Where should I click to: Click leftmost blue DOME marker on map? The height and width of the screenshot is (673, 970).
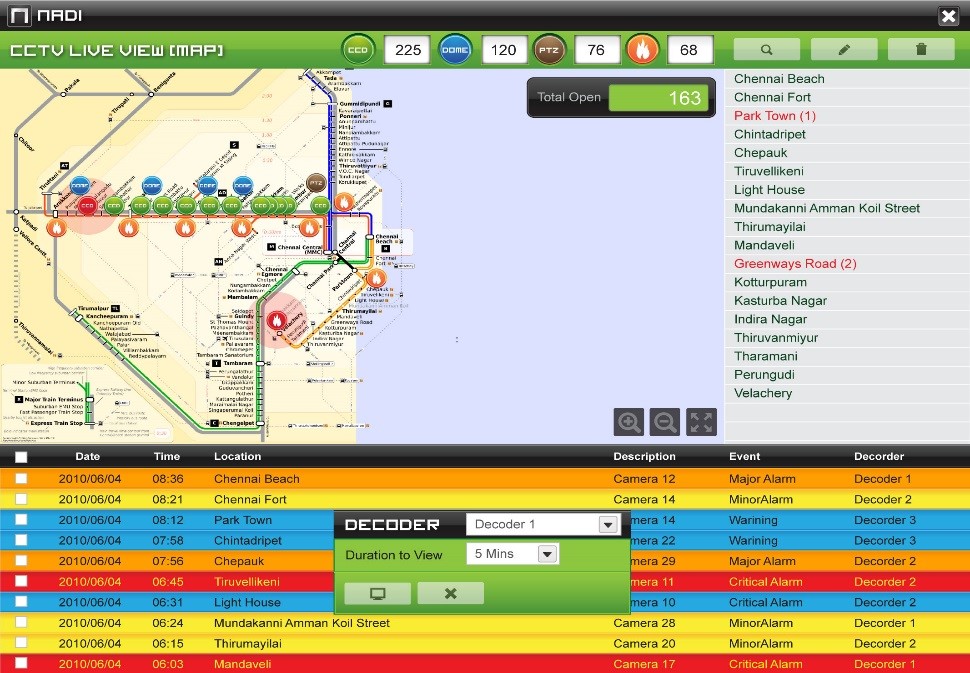tap(80, 186)
